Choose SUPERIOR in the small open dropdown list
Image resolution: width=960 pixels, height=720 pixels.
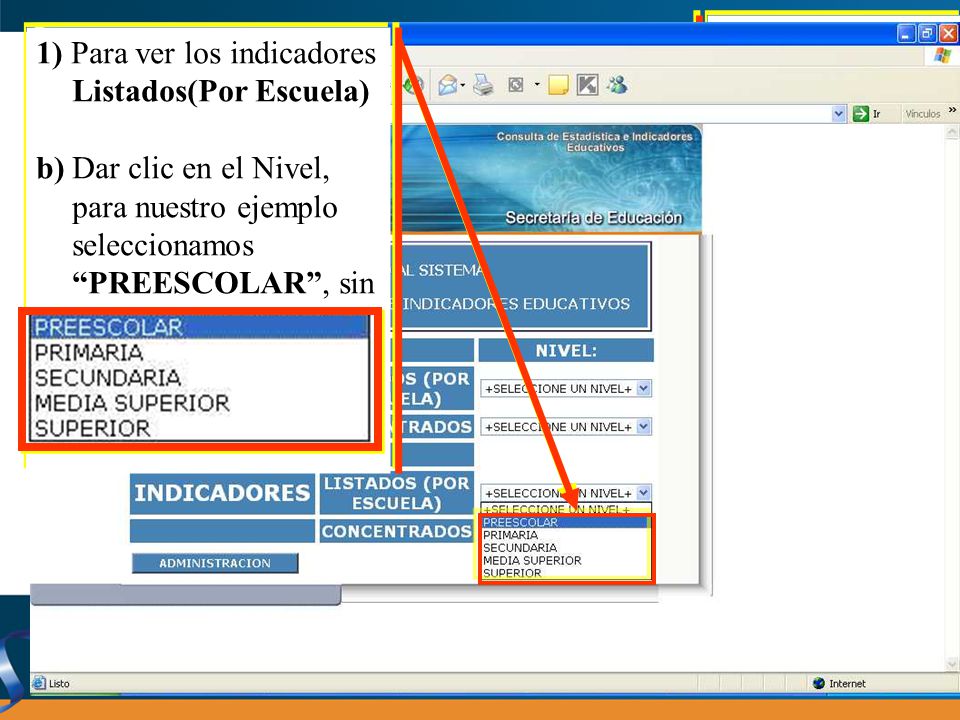click(564, 573)
